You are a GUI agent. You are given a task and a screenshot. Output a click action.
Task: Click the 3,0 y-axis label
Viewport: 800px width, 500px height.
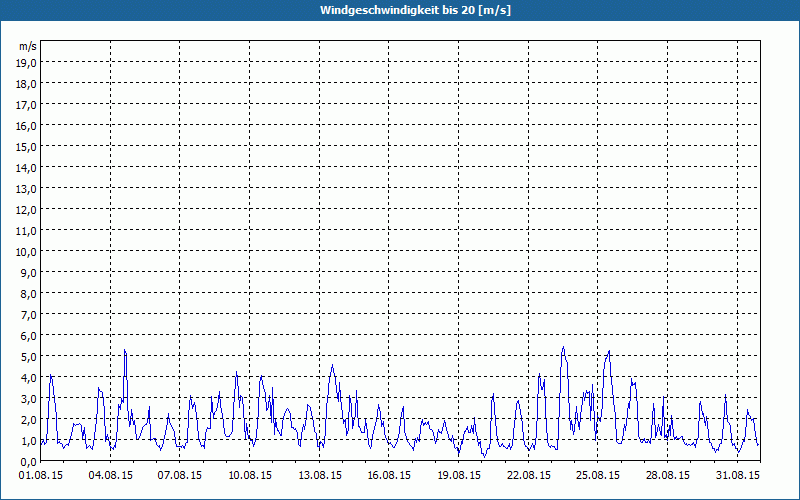[30, 398]
